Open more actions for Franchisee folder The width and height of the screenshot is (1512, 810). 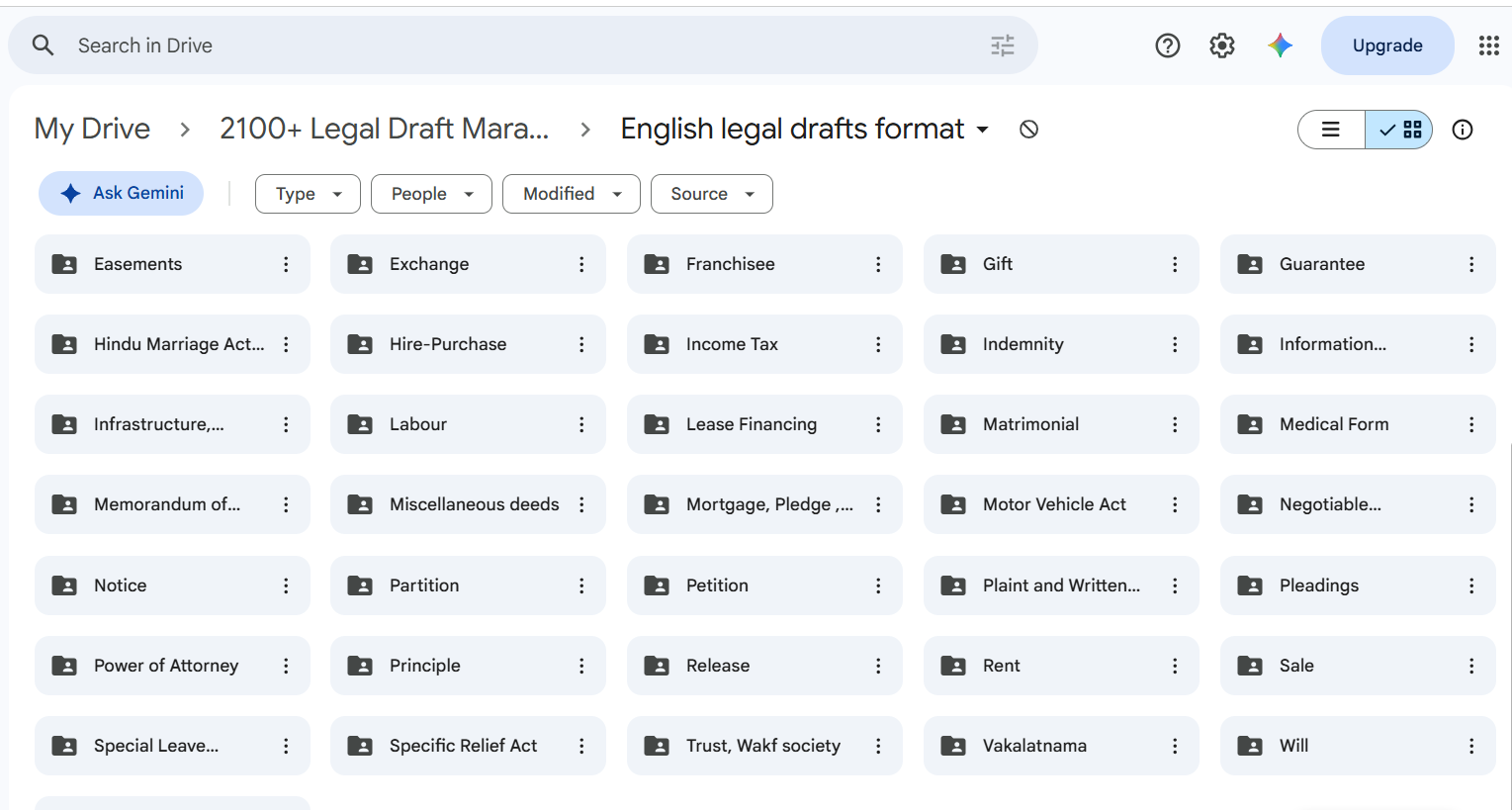coord(878,264)
